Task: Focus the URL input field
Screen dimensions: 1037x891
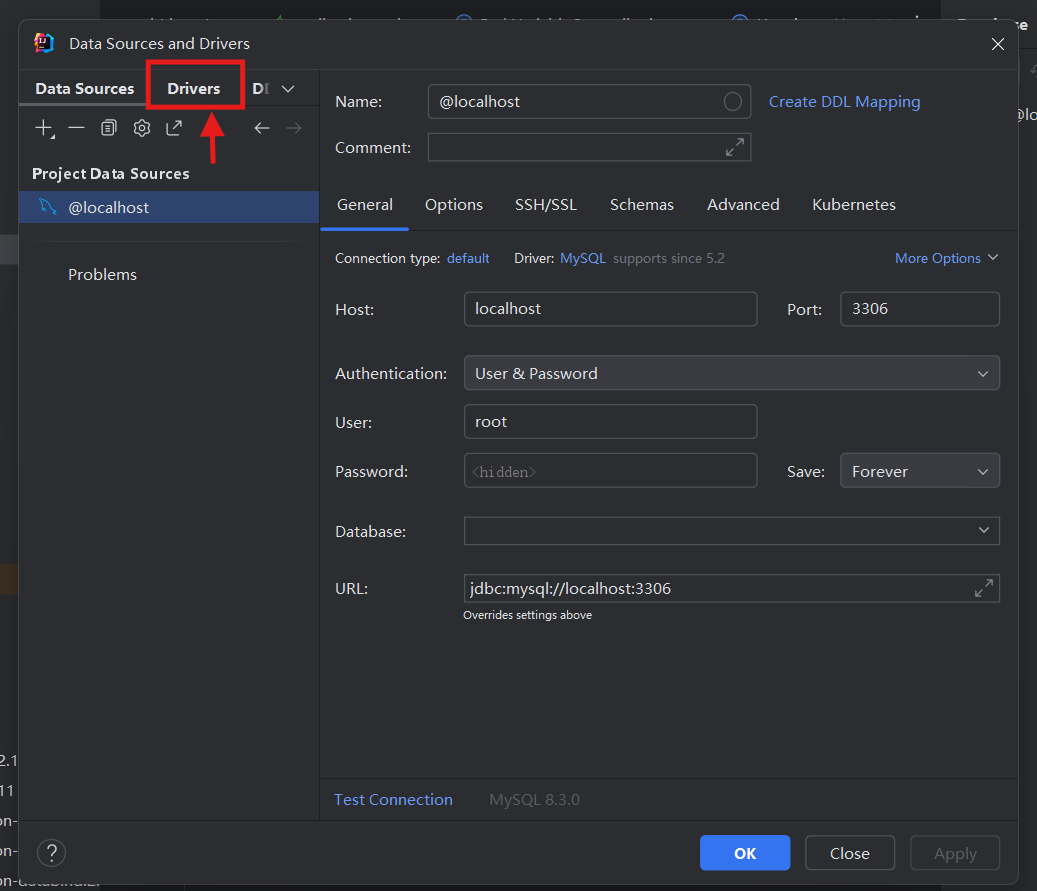Action: (x=731, y=588)
